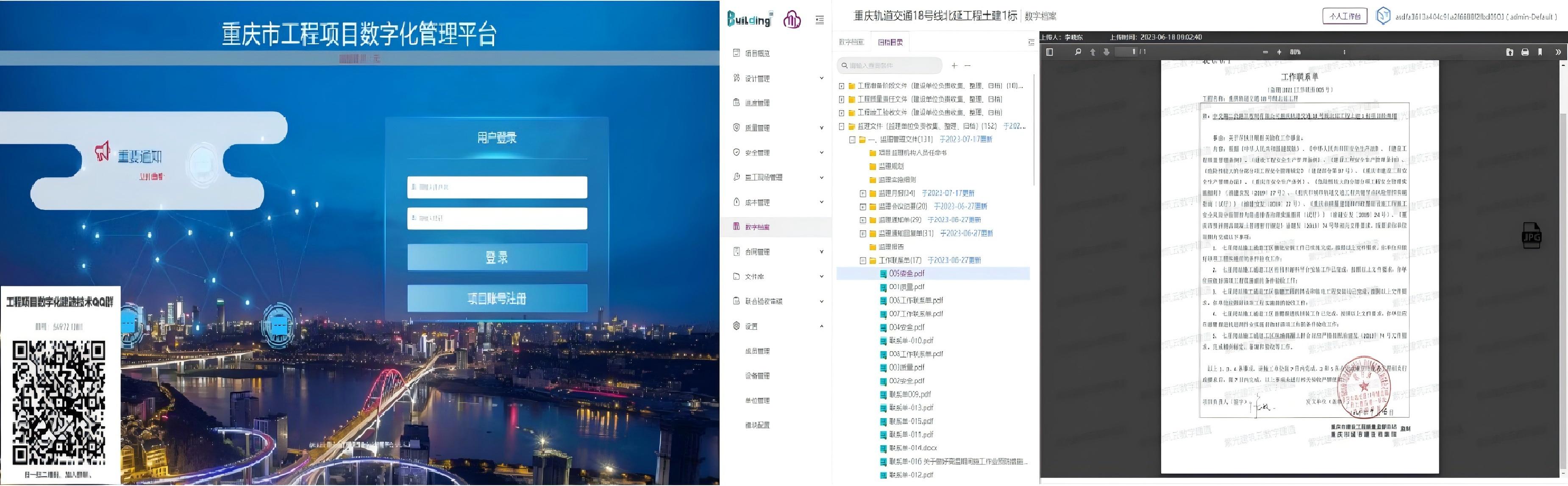Collapse the 工作联系单(17) folder node

pyautogui.click(x=862, y=261)
